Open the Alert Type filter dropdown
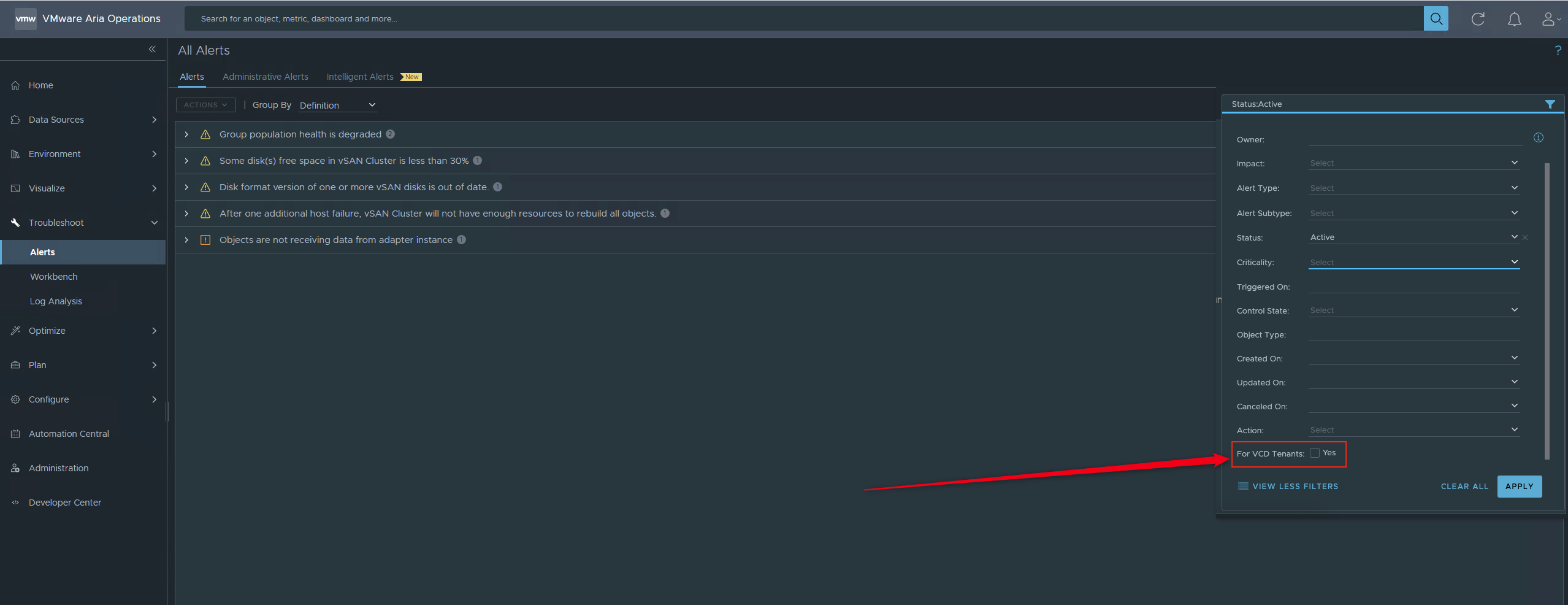 [1413, 188]
